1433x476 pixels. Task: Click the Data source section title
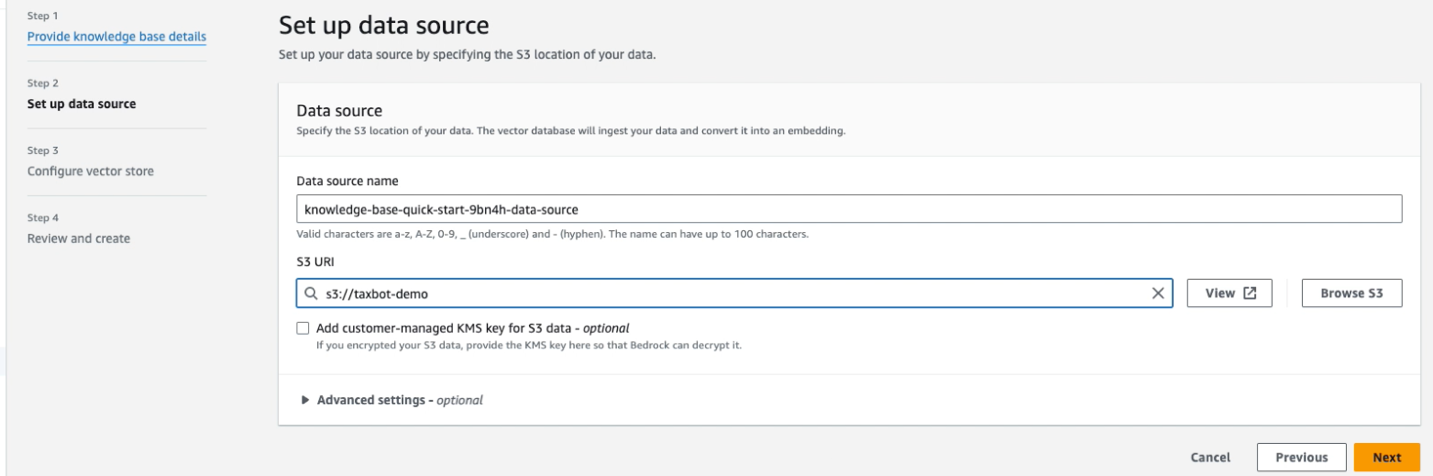coord(340,111)
